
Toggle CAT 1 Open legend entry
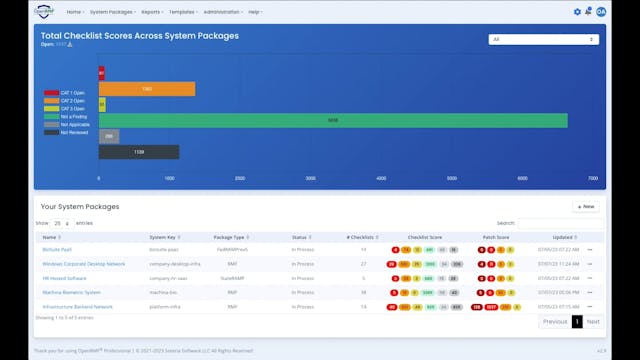(64, 93)
